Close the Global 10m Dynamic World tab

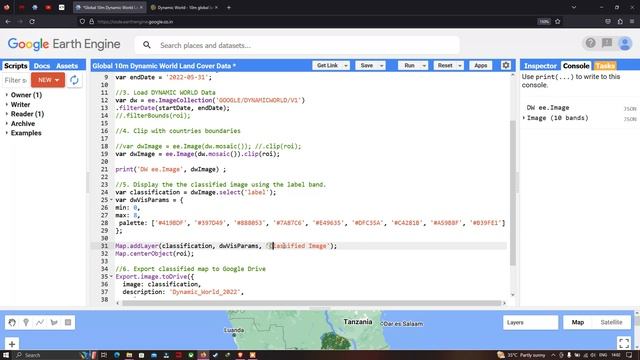tap(141, 7)
